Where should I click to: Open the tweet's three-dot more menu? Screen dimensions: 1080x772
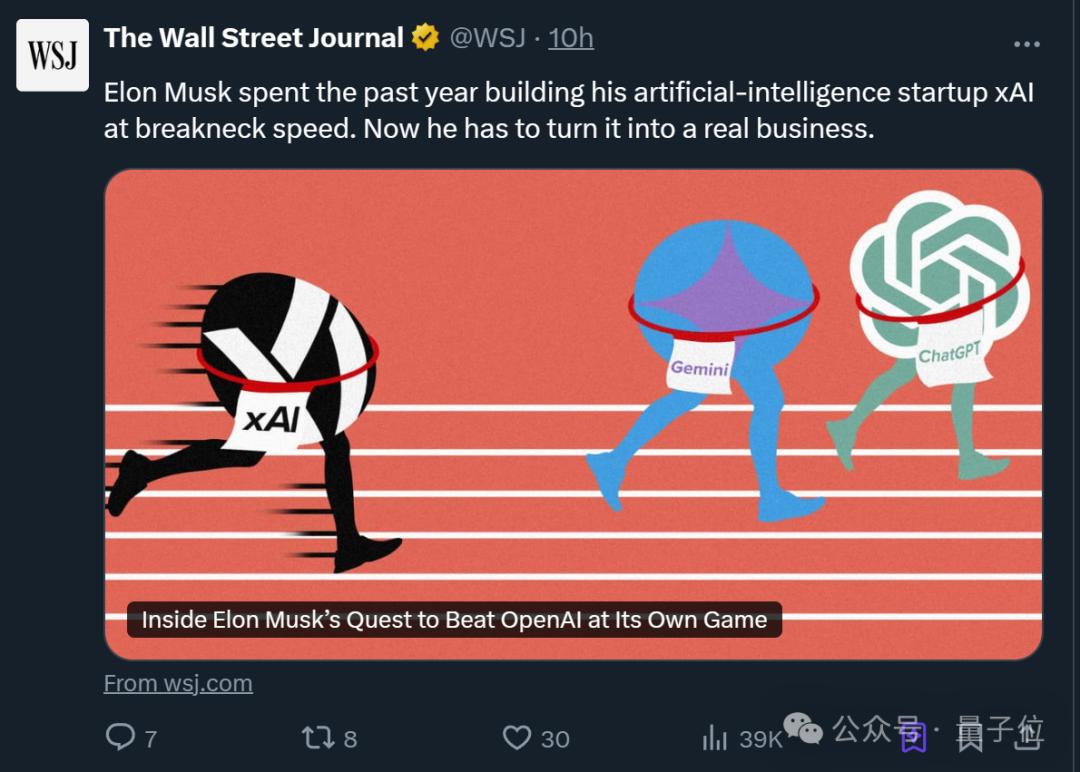click(1027, 44)
